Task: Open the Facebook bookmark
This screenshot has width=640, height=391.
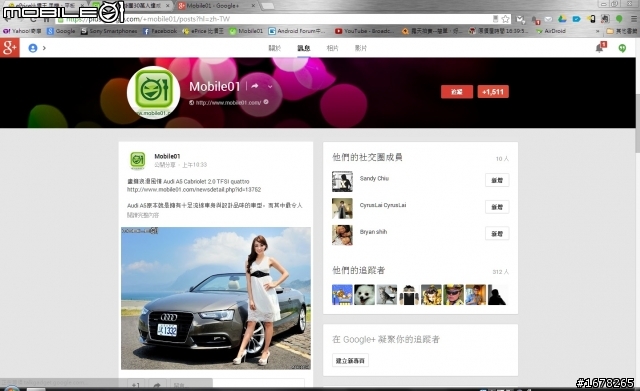Action: pos(160,31)
